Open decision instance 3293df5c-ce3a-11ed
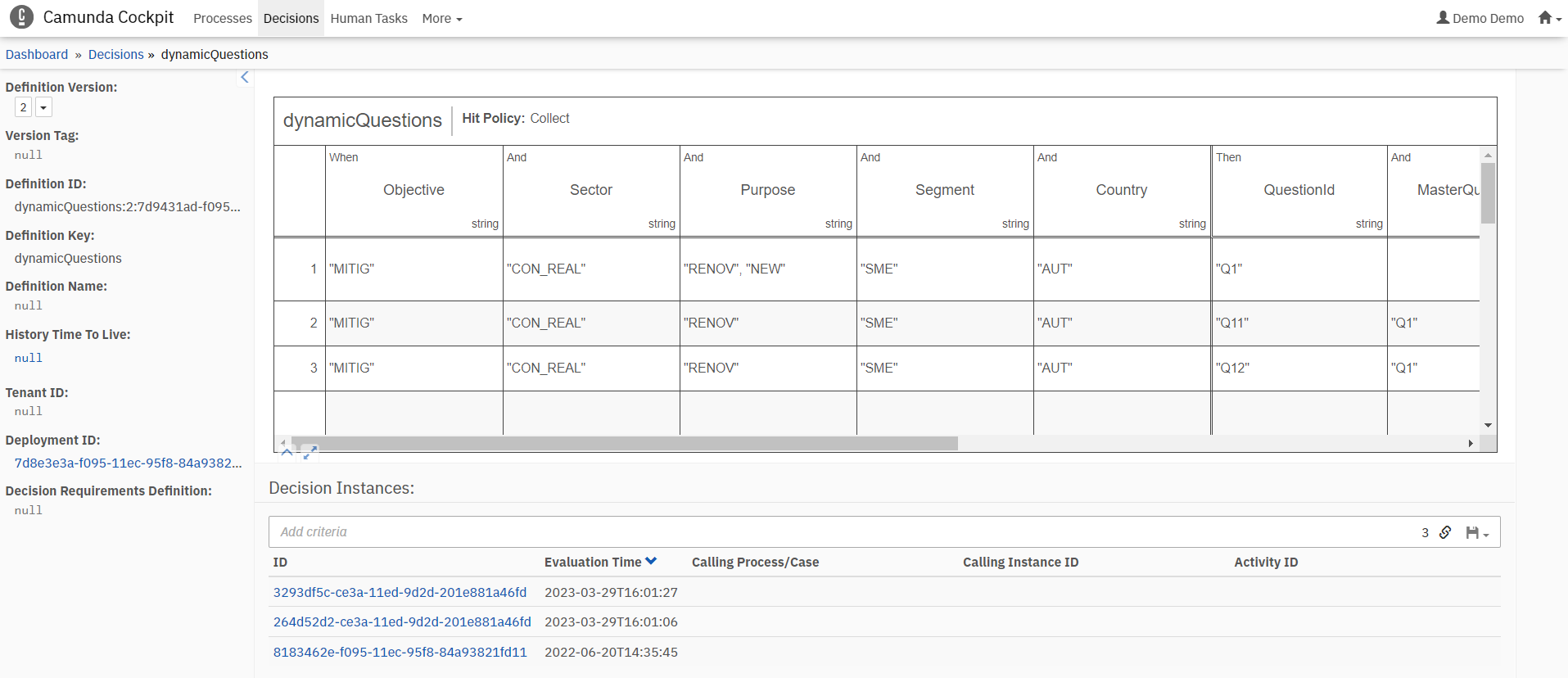1568x678 pixels. pyautogui.click(x=400, y=592)
